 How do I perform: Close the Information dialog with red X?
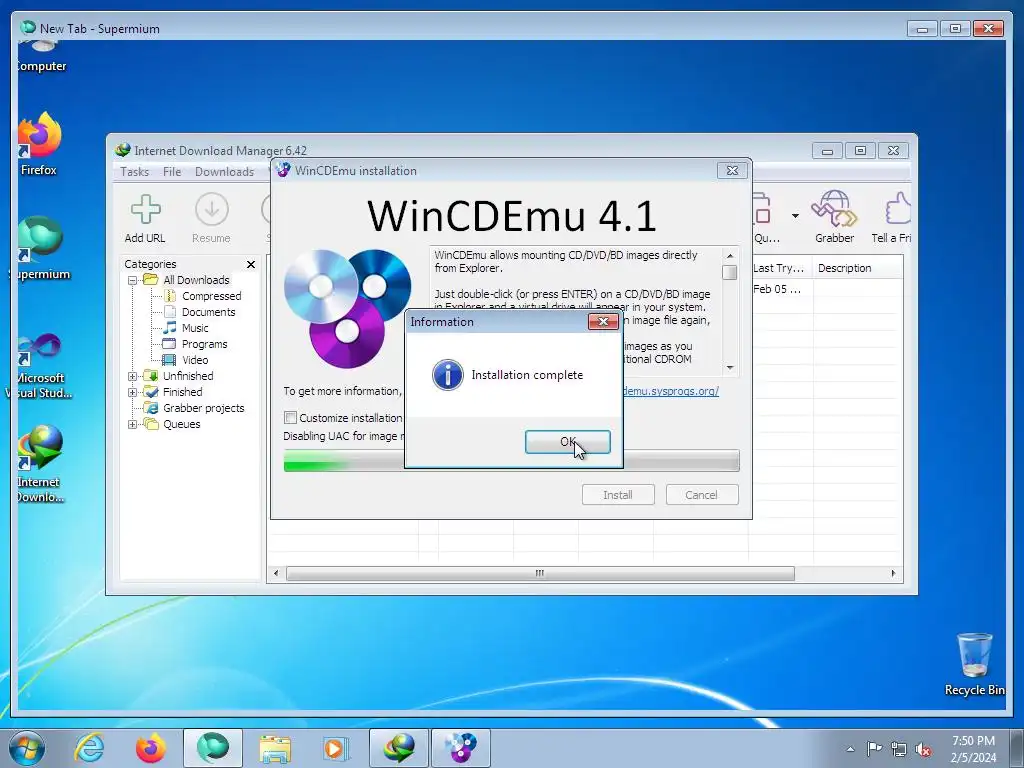(x=603, y=321)
